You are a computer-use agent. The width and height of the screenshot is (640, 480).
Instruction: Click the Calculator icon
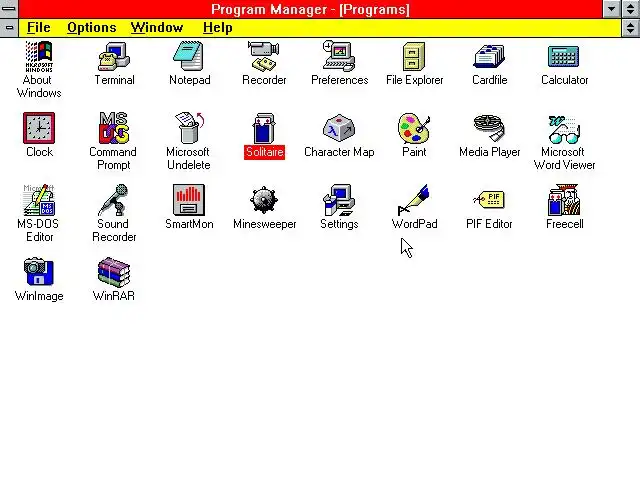point(564,57)
